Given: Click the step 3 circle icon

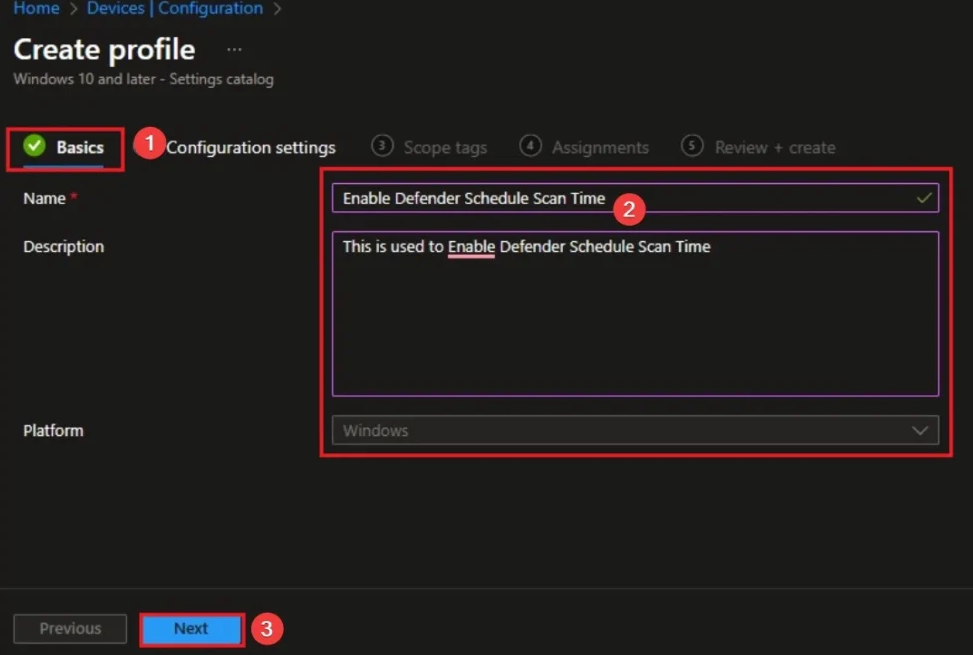Looking at the screenshot, I should click(382, 146).
